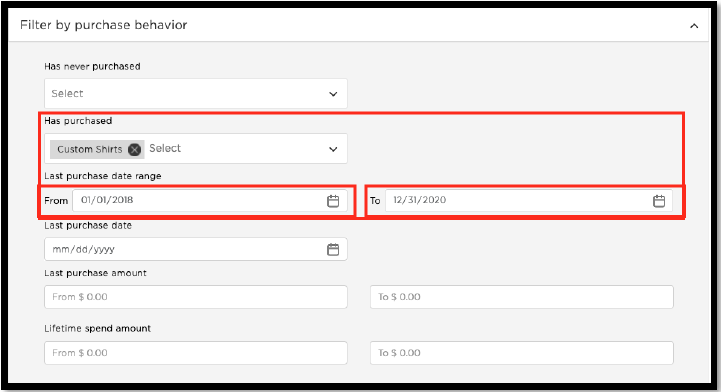Viewport: 721px width, 392px height.
Task: Open calendar for Last purchase date field
Action: point(333,249)
